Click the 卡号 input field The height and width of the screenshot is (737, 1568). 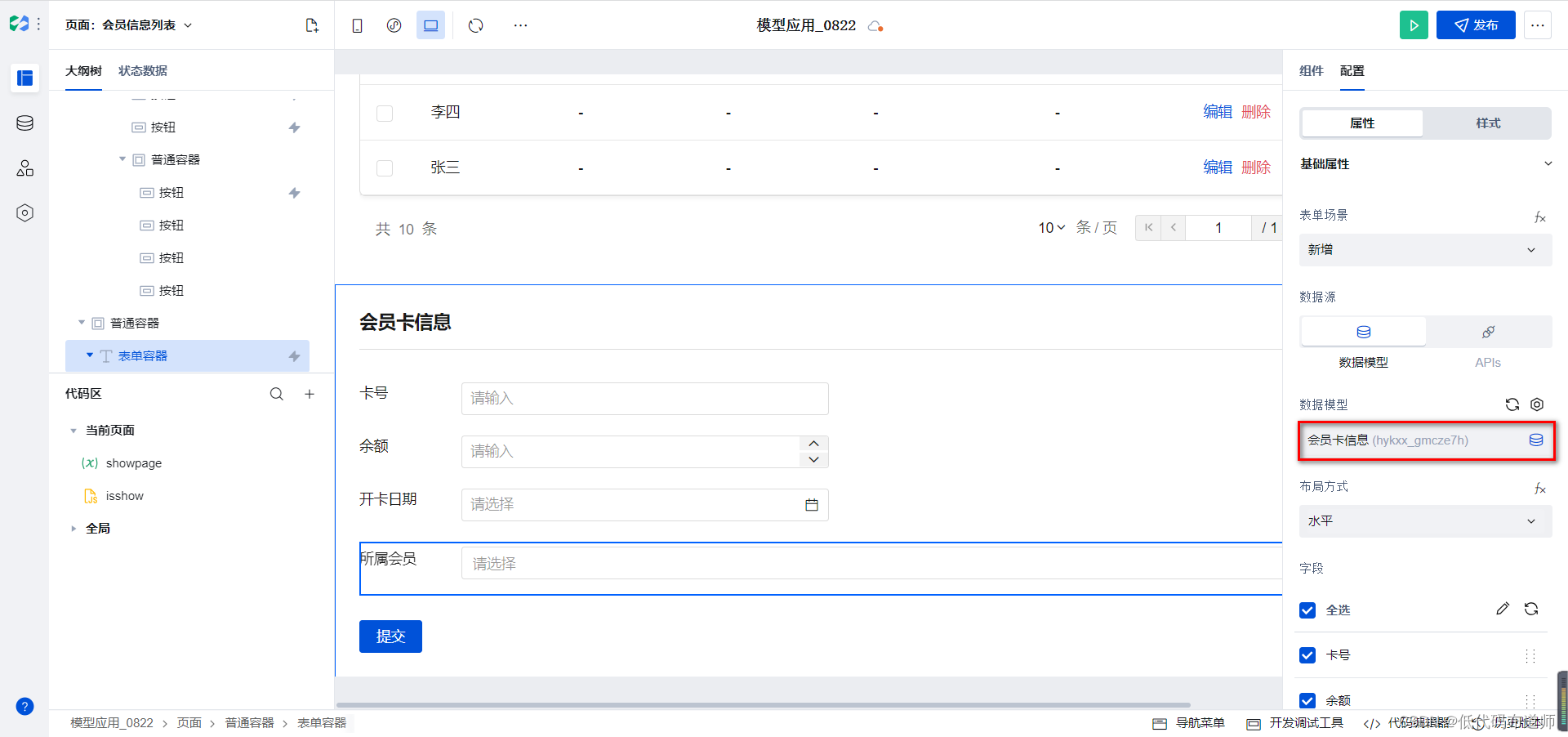[645, 399]
